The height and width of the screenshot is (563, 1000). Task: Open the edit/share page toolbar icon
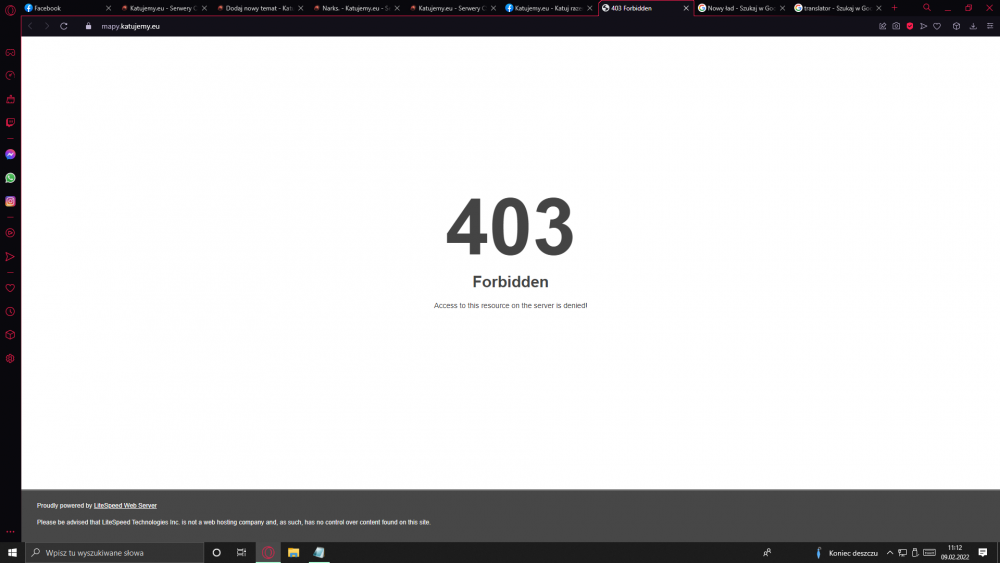click(883, 26)
